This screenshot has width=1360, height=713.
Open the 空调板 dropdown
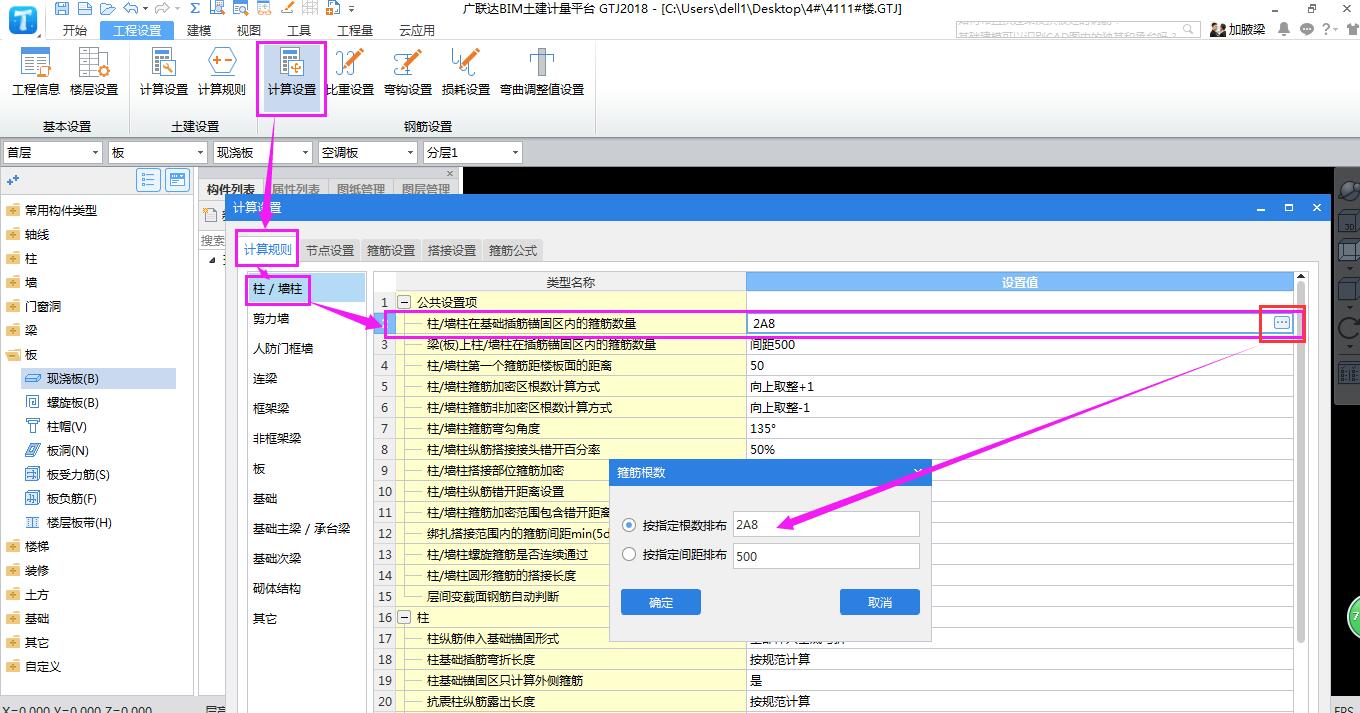tap(368, 152)
